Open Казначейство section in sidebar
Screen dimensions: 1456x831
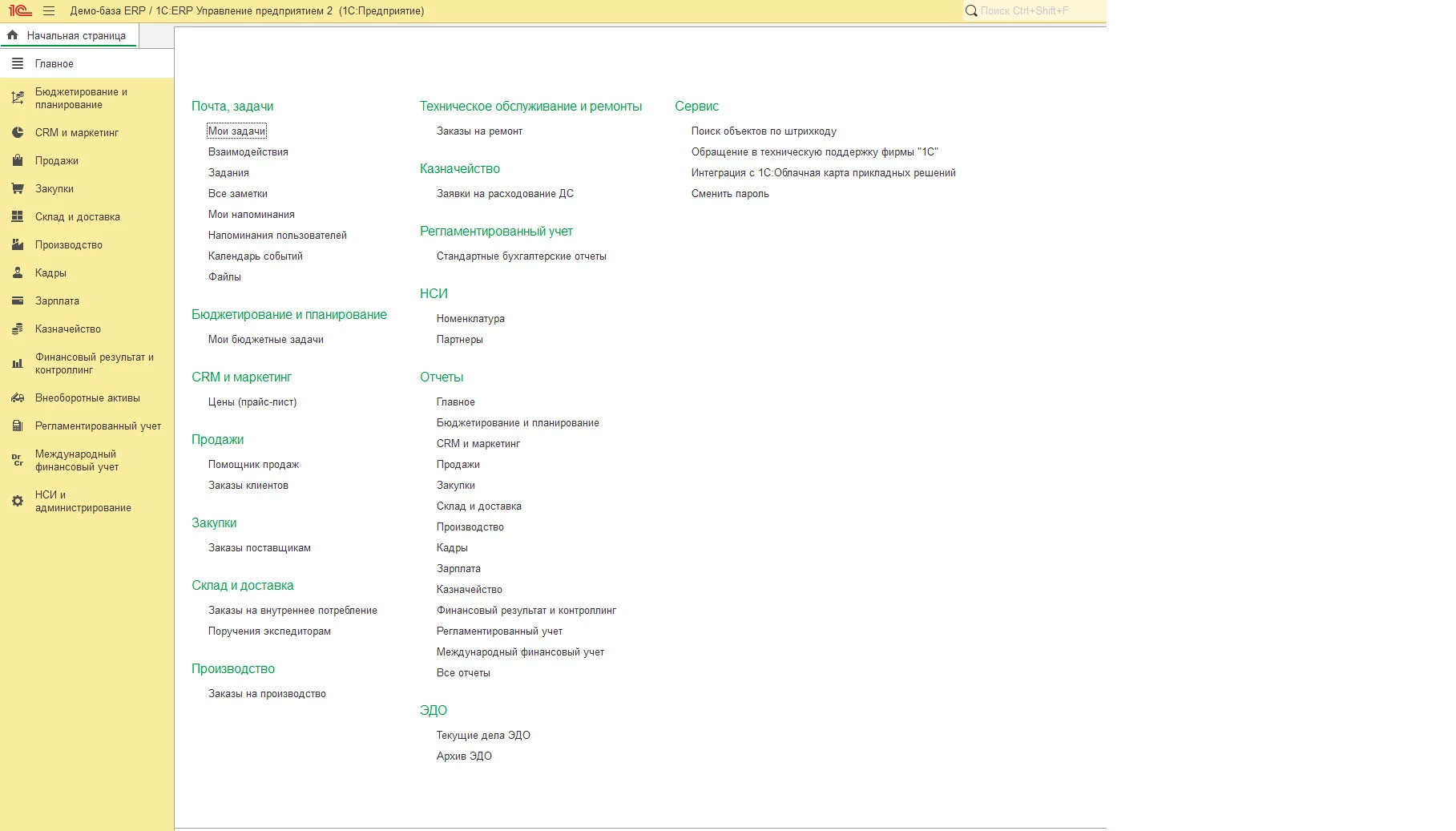pos(87,329)
